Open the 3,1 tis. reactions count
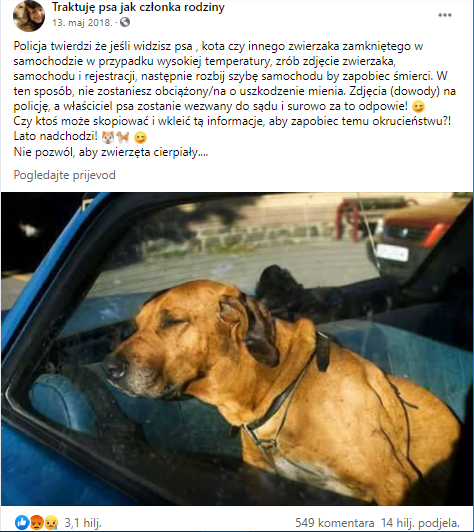 coord(83,523)
